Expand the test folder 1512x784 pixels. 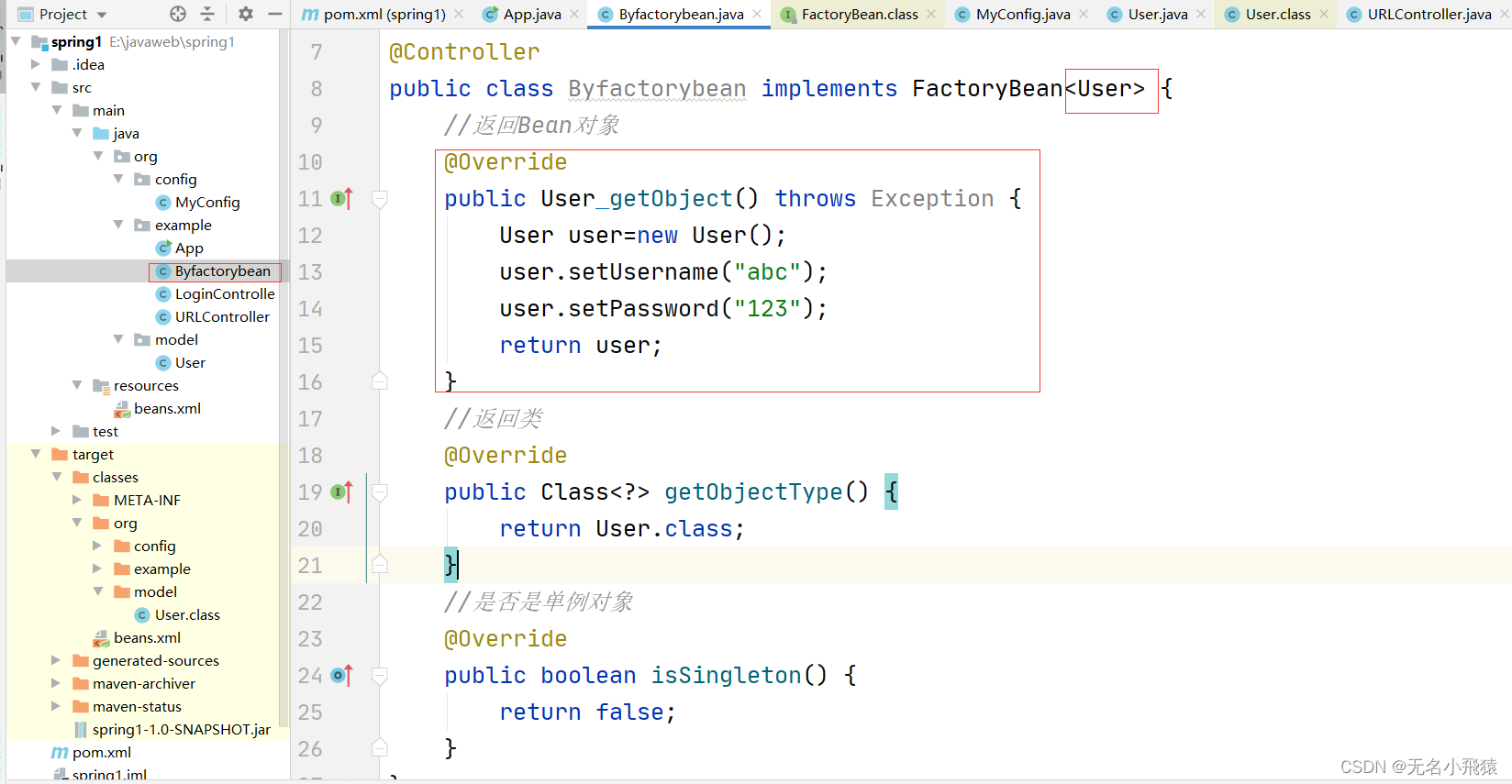point(57,431)
